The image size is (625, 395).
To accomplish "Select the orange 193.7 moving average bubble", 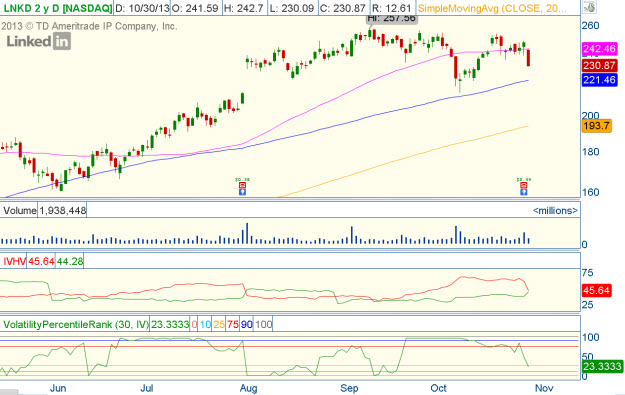I will [x=596, y=126].
